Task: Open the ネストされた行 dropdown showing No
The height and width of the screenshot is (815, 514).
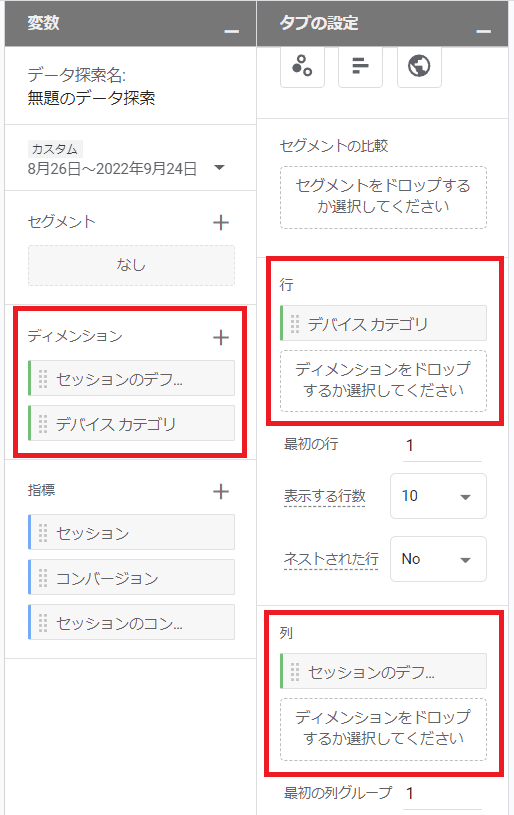Action: pyautogui.click(x=438, y=559)
